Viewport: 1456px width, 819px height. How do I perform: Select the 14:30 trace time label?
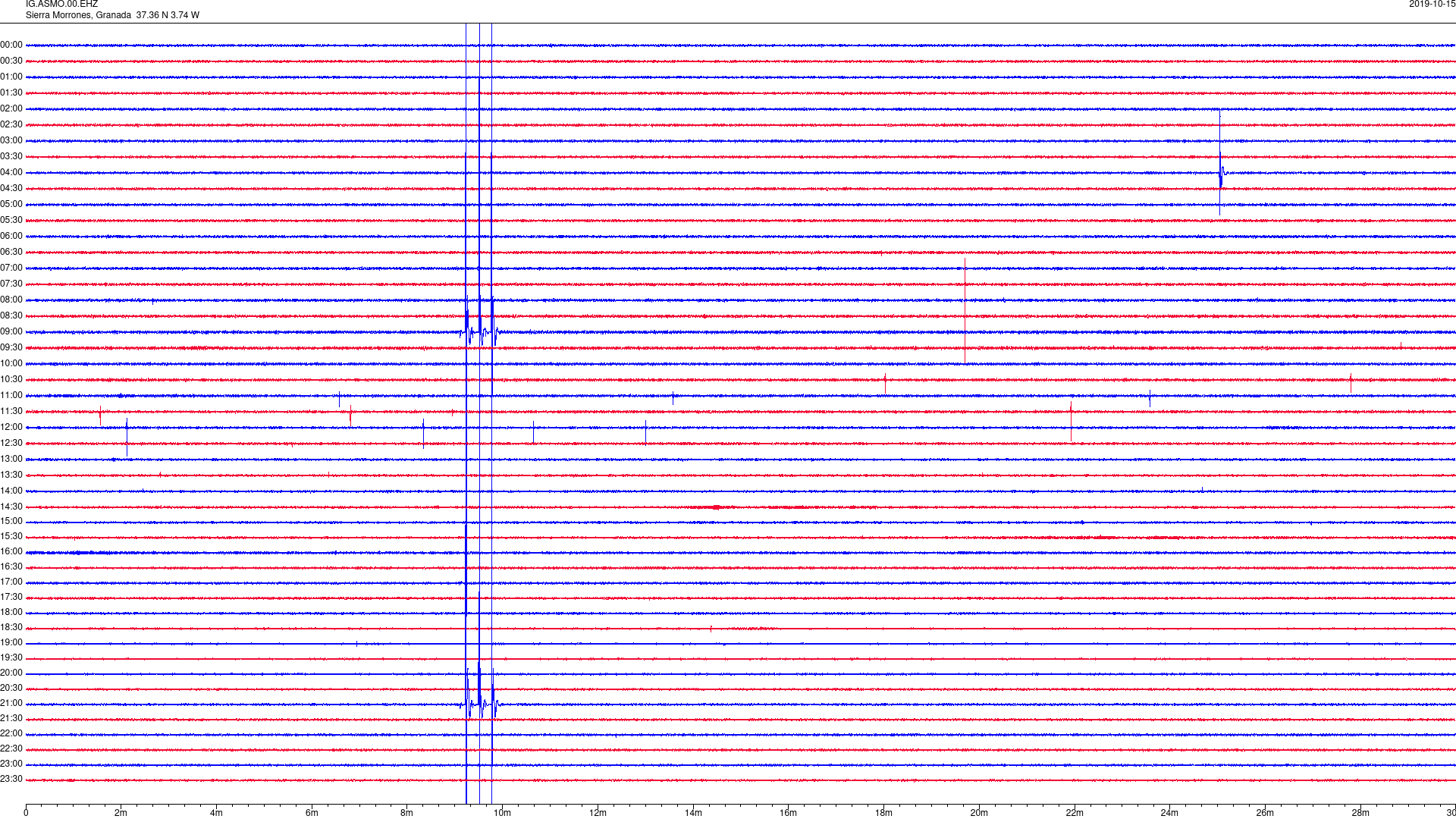pyautogui.click(x=11, y=507)
